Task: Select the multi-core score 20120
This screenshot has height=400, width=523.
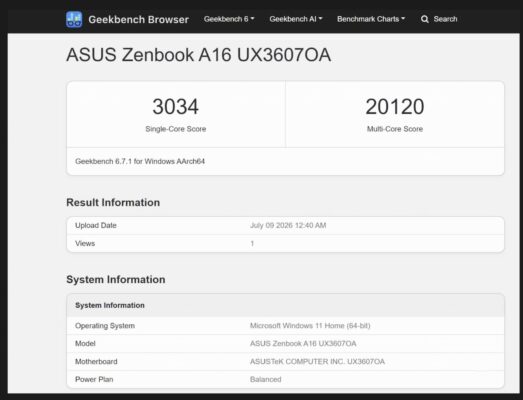Action: [395, 106]
